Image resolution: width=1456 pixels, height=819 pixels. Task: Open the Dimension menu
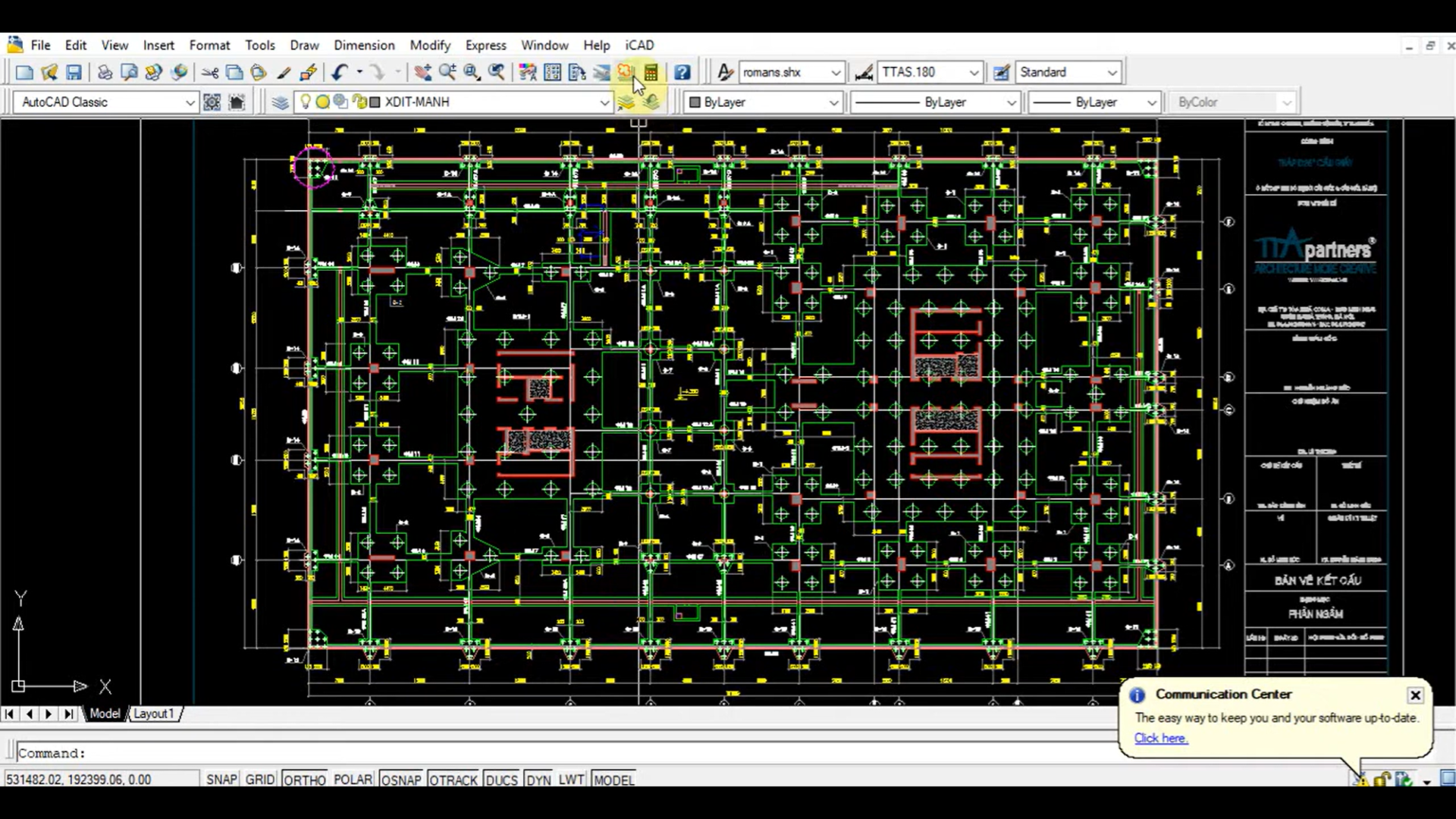pos(364,45)
